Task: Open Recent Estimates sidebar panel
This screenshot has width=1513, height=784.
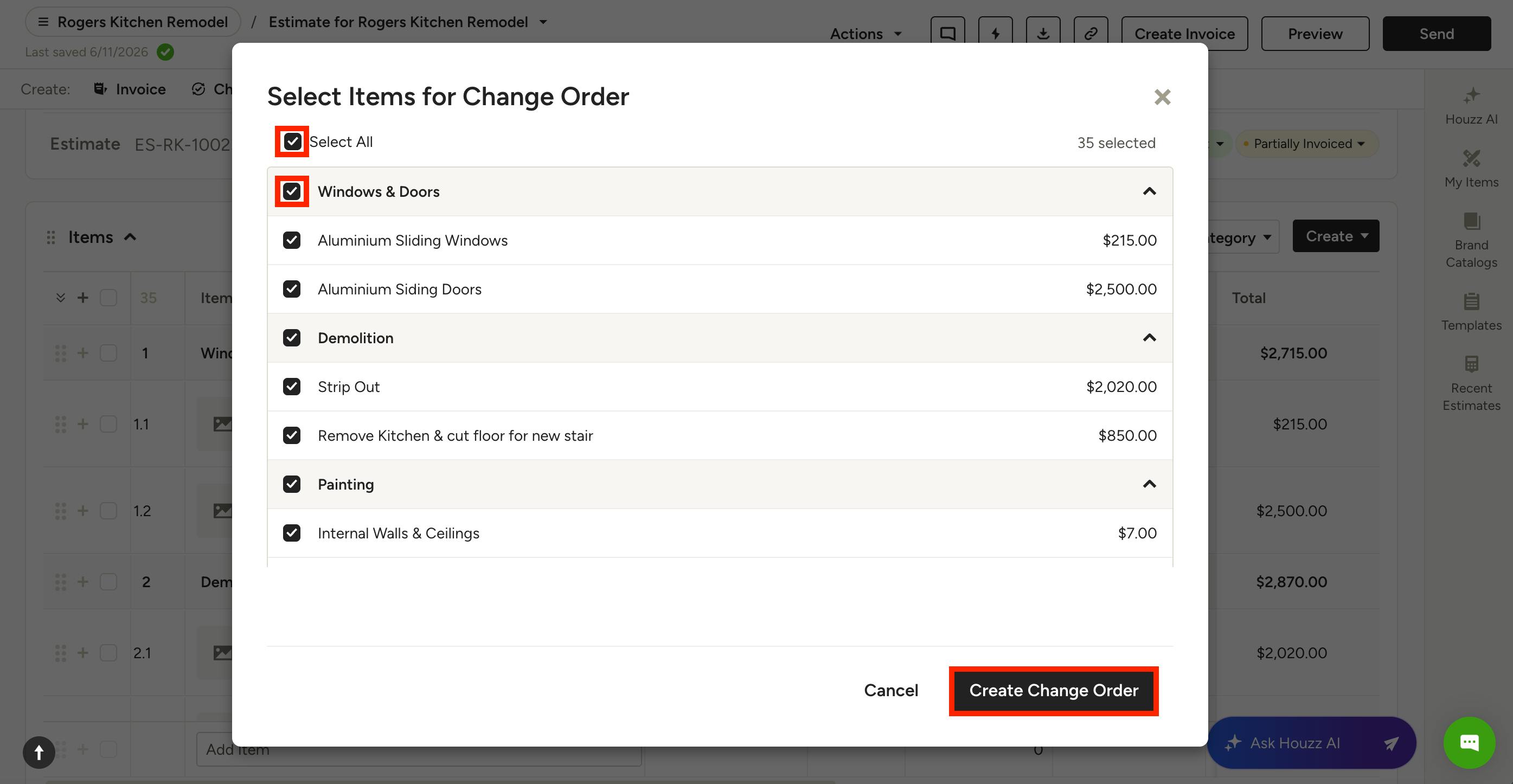Action: pos(1471,384)
